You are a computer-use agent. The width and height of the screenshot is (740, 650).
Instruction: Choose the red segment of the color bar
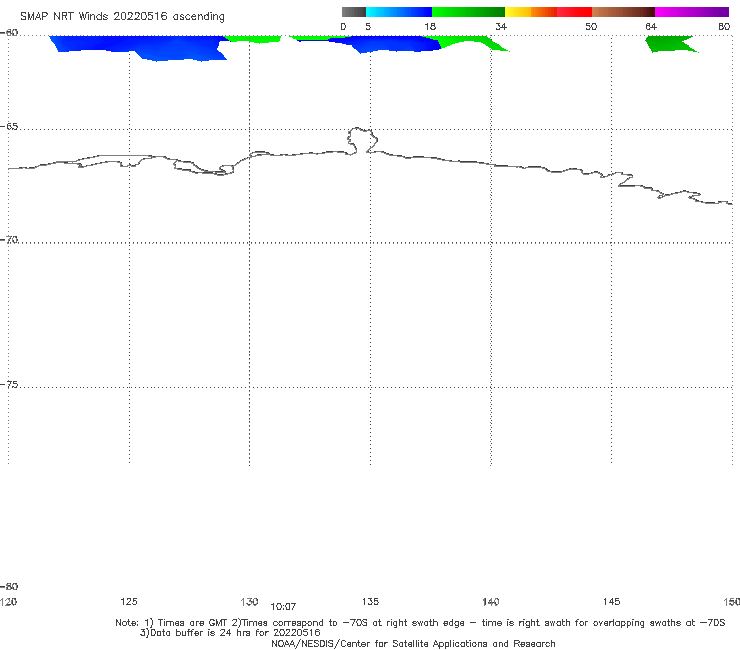[x=574, y=12]
